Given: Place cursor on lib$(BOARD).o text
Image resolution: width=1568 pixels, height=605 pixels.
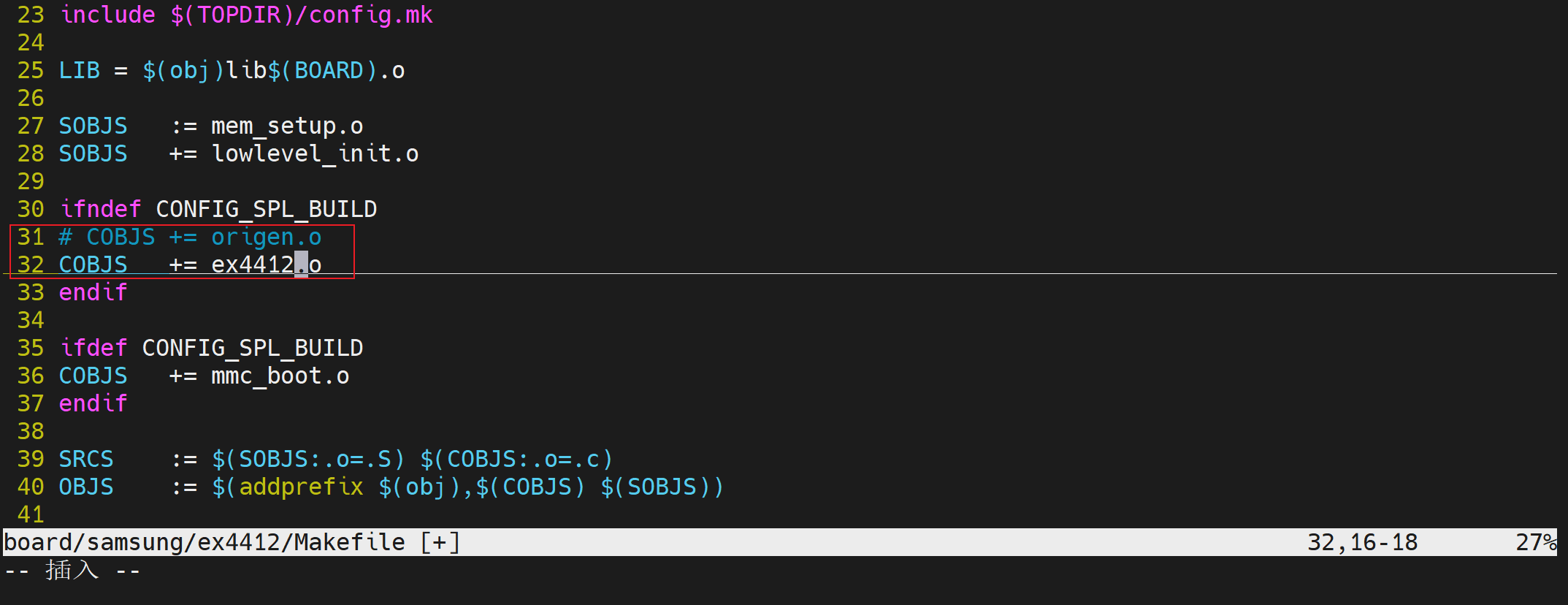Looking at the screenshot, I should (x=315, y=70).
